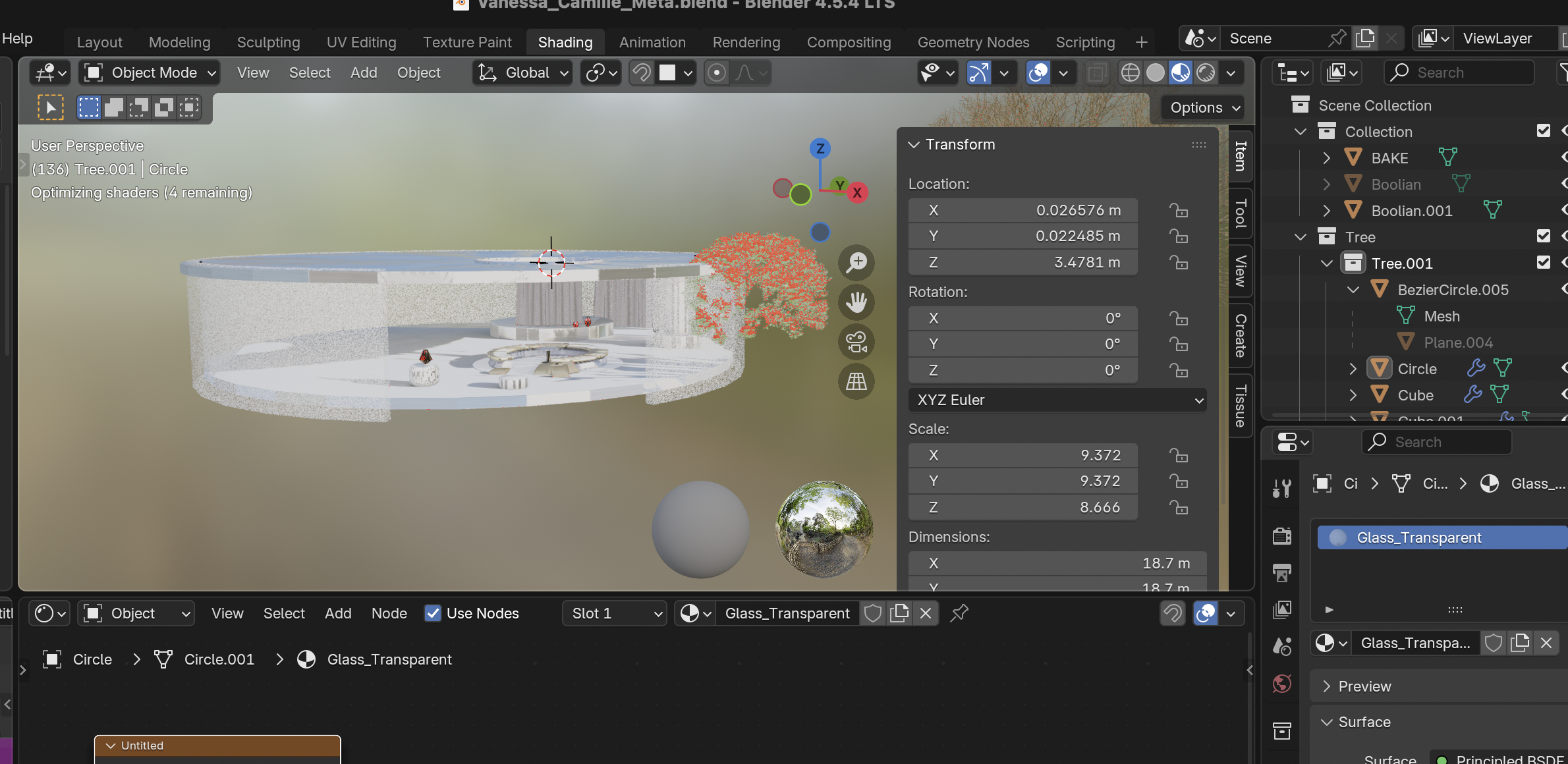Select rendered viewport shading mode
Viewport: 1568px width, 764px height.
point(1206,72)
